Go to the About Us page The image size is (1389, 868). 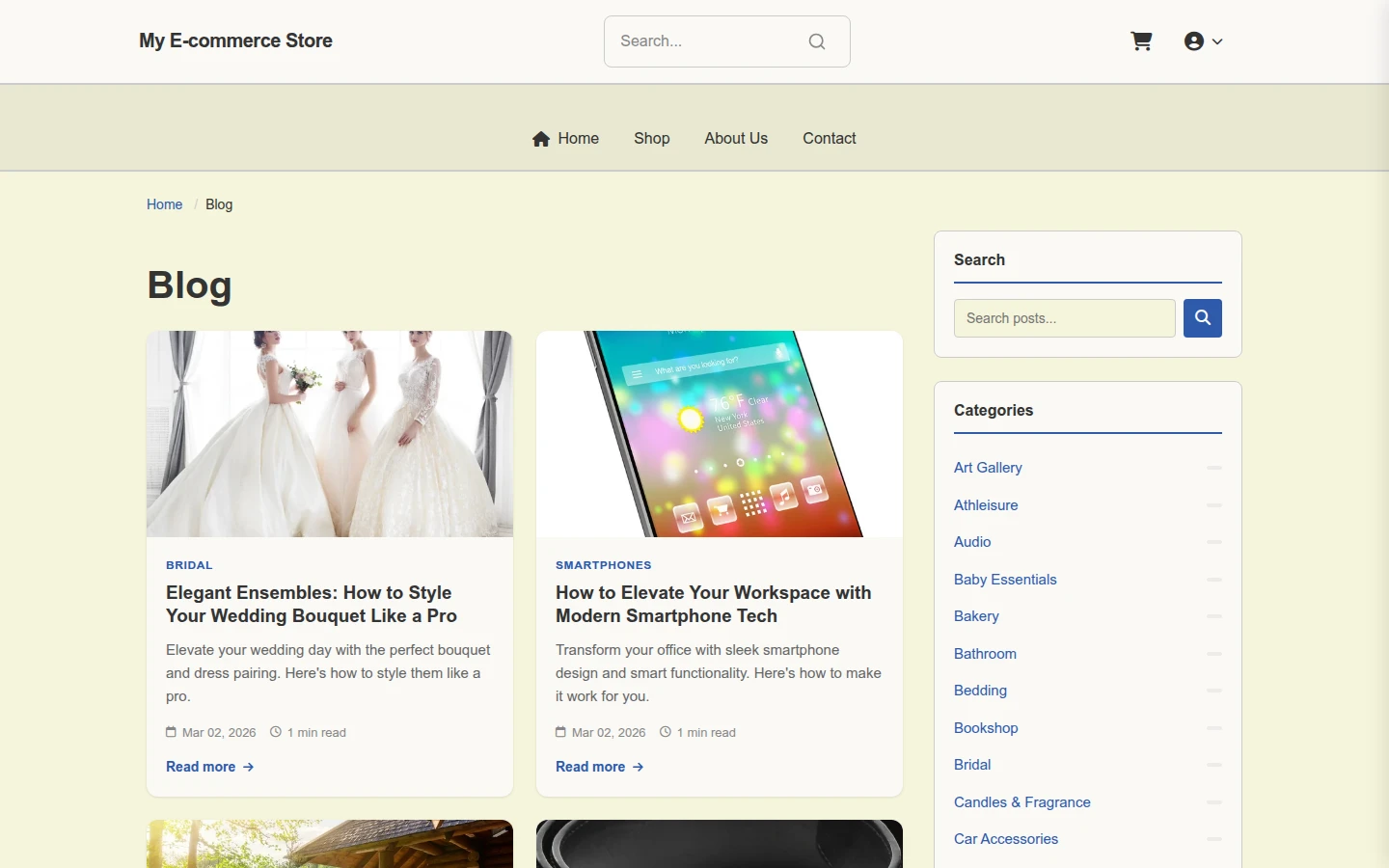click(736, 139)
